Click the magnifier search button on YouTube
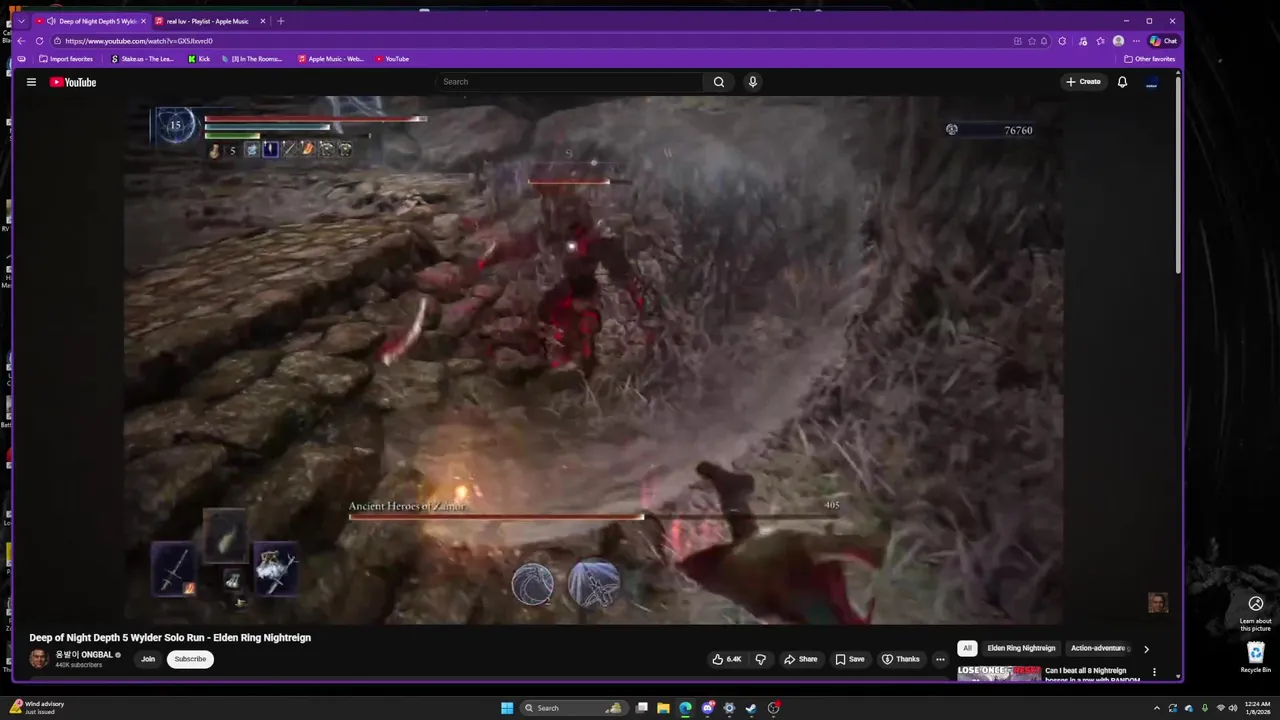This screenshot has width=1280, height=720. (x=719, y=82)
